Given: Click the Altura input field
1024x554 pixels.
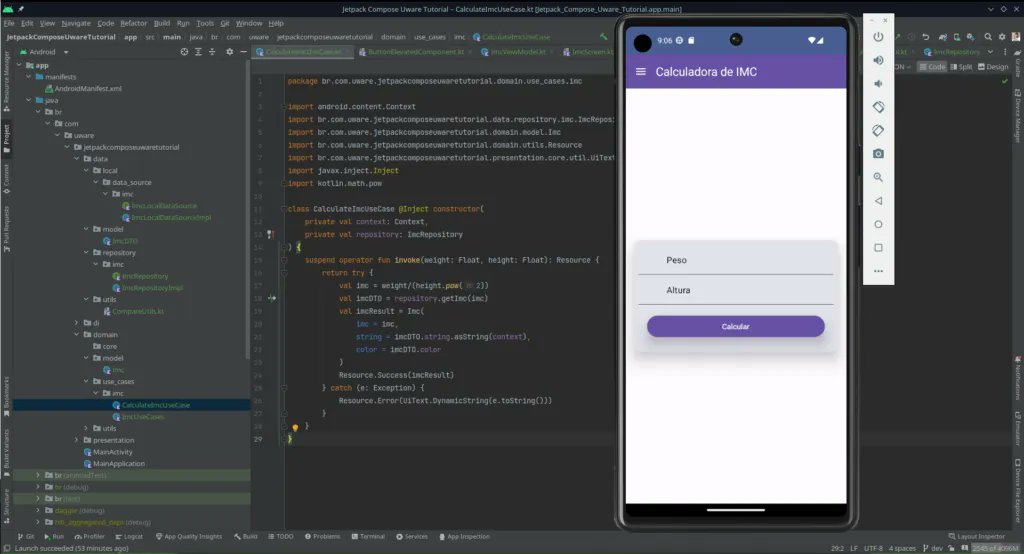Looking at the screenshot, I should coord(736,290).
